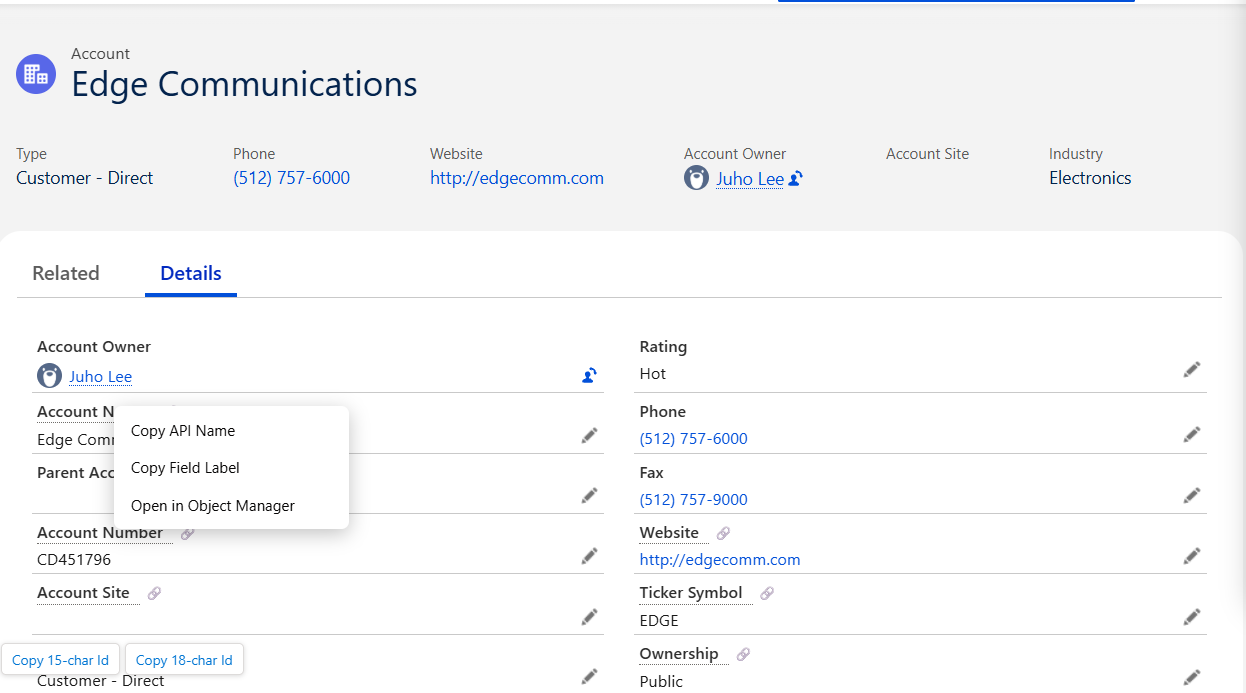The image size is (1246, 693).
Task: Select Open in Object Manager
Action: tap(231, 505)
